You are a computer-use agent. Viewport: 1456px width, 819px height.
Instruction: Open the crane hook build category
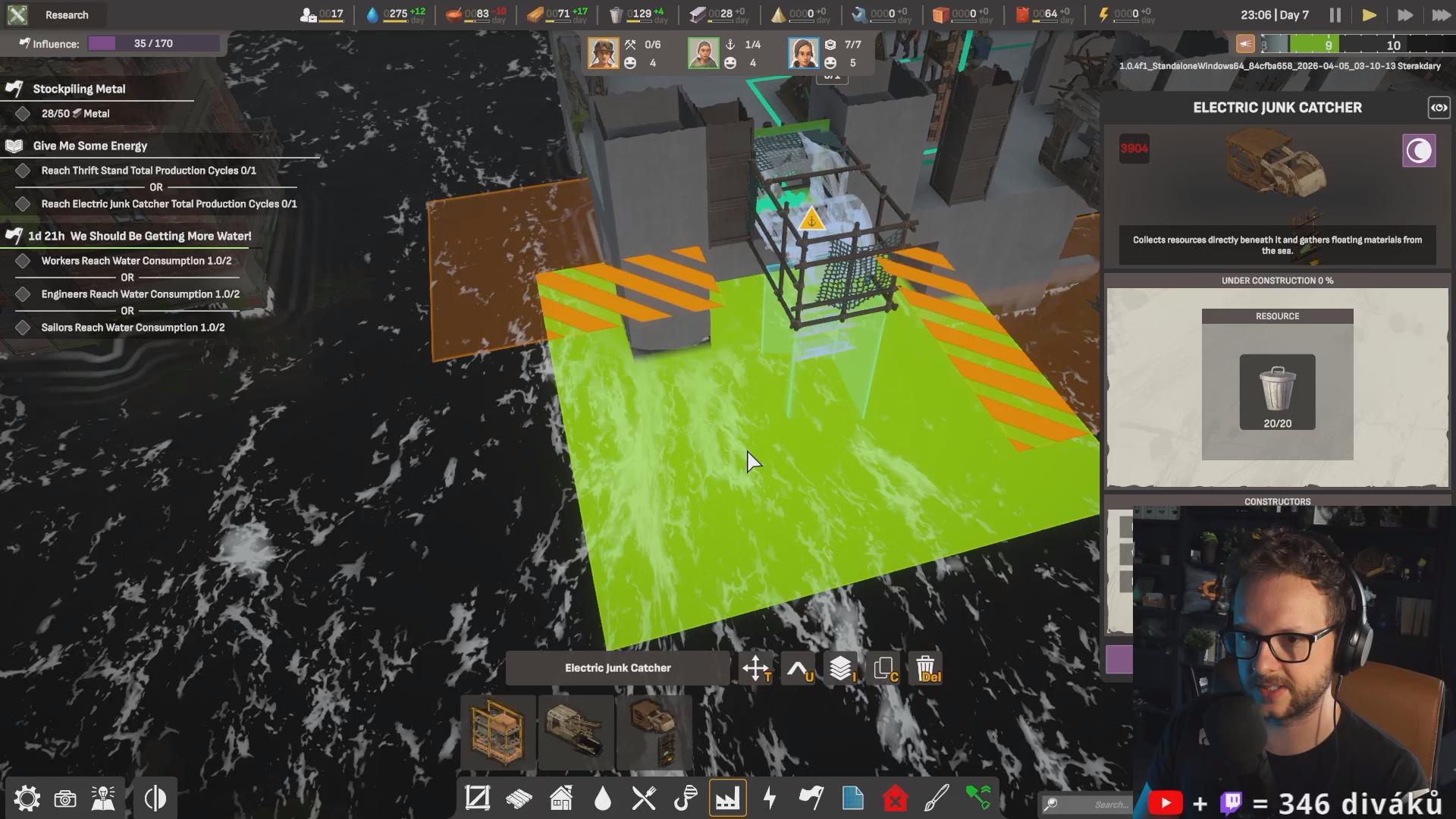(x=686, y=799)
